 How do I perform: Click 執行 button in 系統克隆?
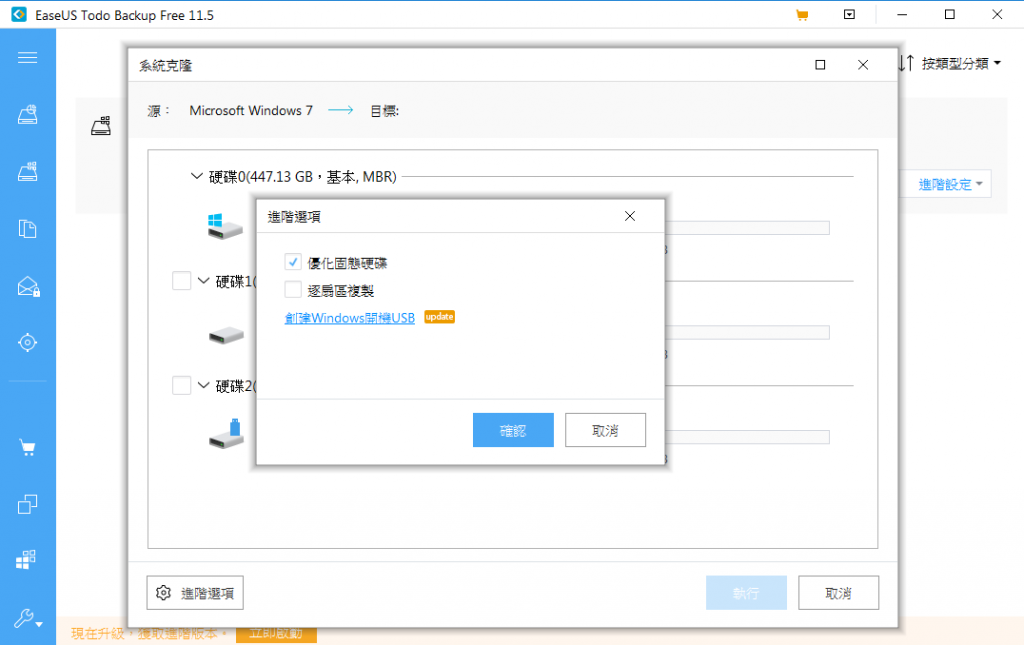[x=746, y=593]
